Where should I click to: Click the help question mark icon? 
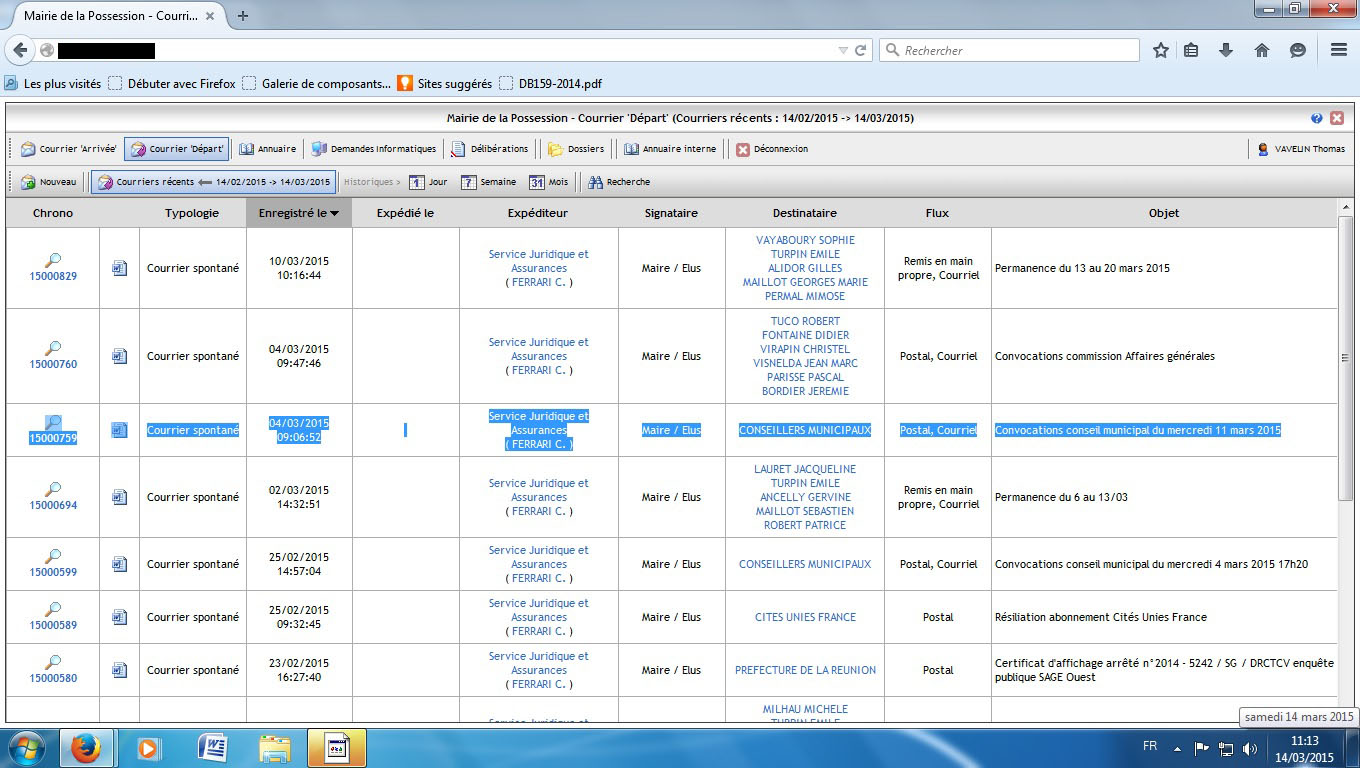point(1317,118)
